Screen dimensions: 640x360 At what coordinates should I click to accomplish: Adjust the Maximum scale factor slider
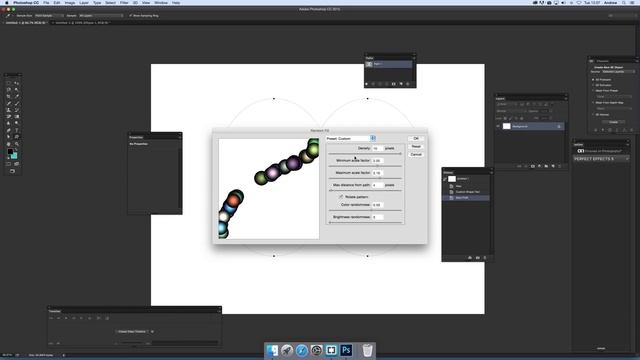(x=365, y=178)
